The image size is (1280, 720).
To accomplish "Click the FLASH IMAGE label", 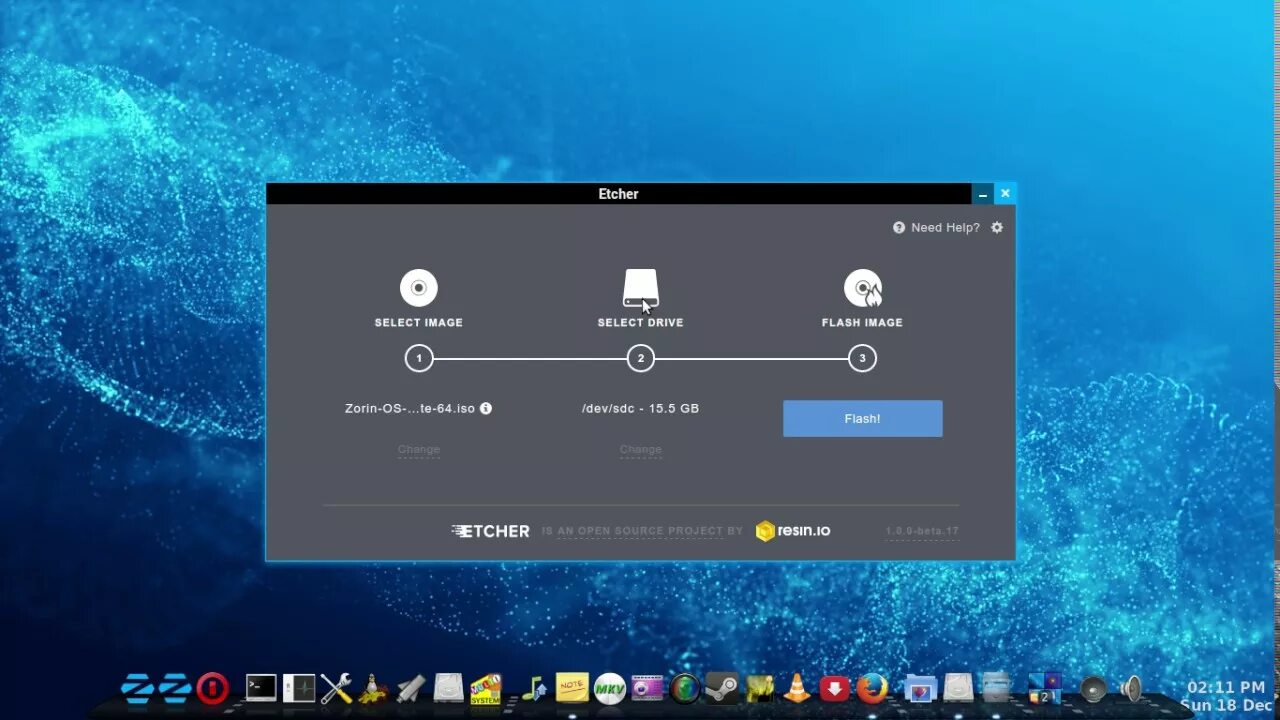I will [x=862, y=323].
